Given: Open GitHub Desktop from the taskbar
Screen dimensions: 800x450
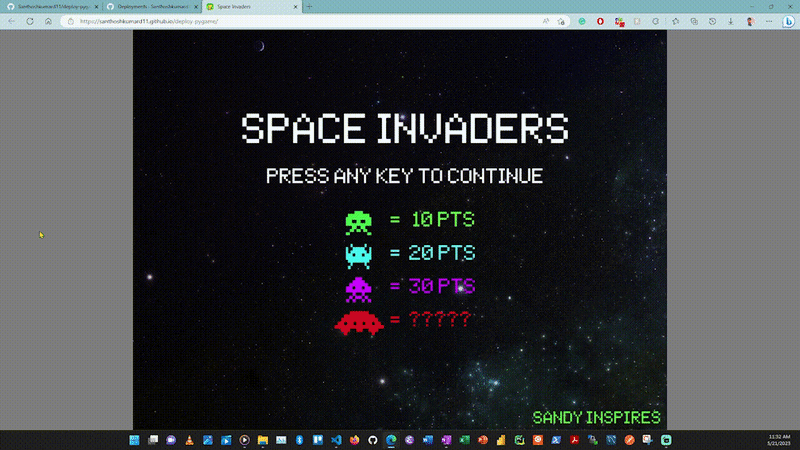Looking at the screenshot, I should [373, 440].
